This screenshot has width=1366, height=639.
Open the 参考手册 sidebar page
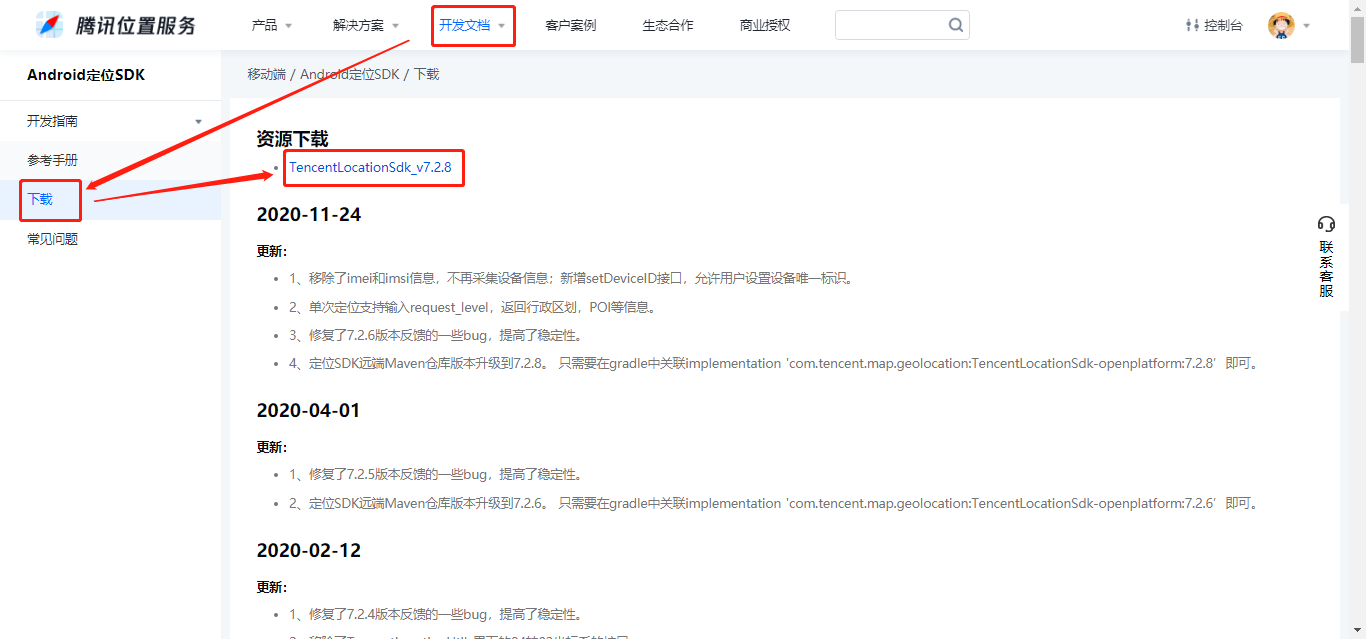pyautogui.click(x=52, y=159)
